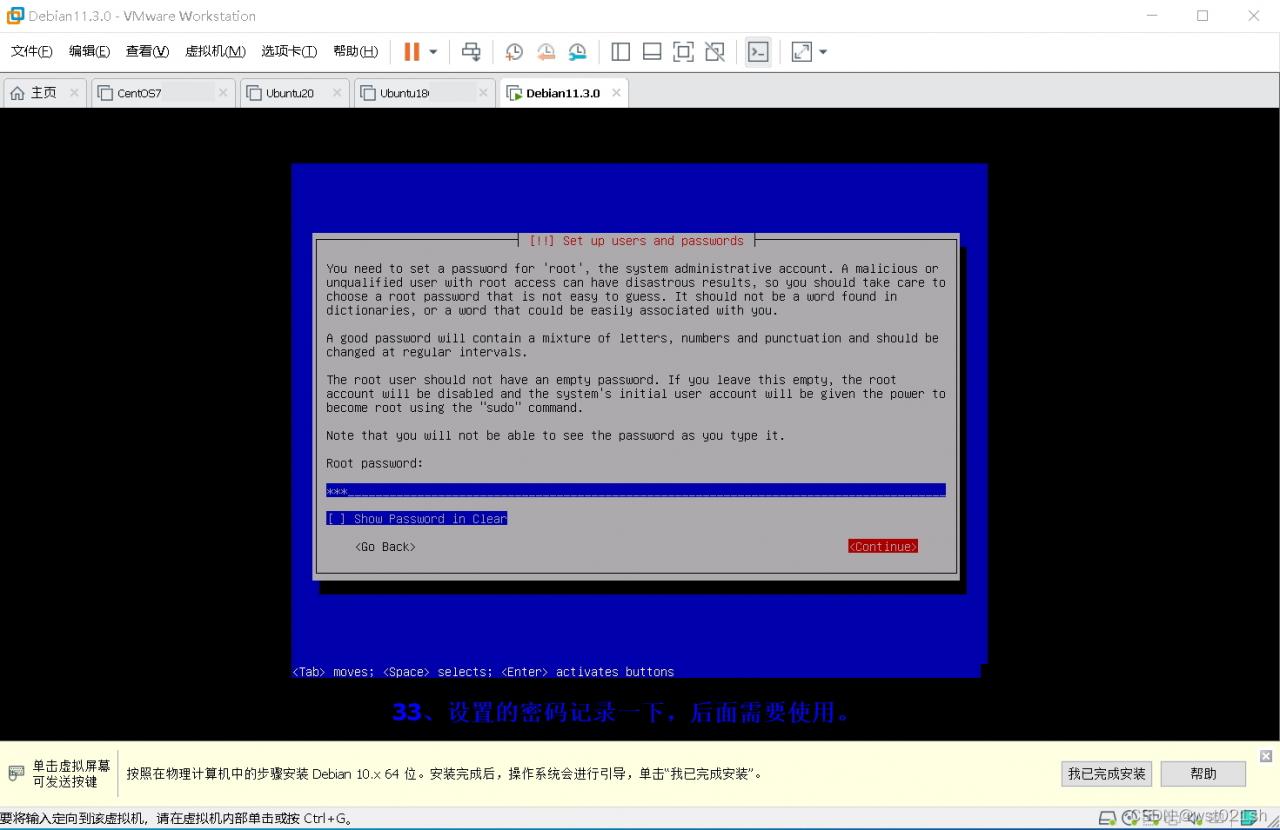This screenshot has height=830, width=1280.
Task: Click the 'Root password:' label
Action: (375, 464)
